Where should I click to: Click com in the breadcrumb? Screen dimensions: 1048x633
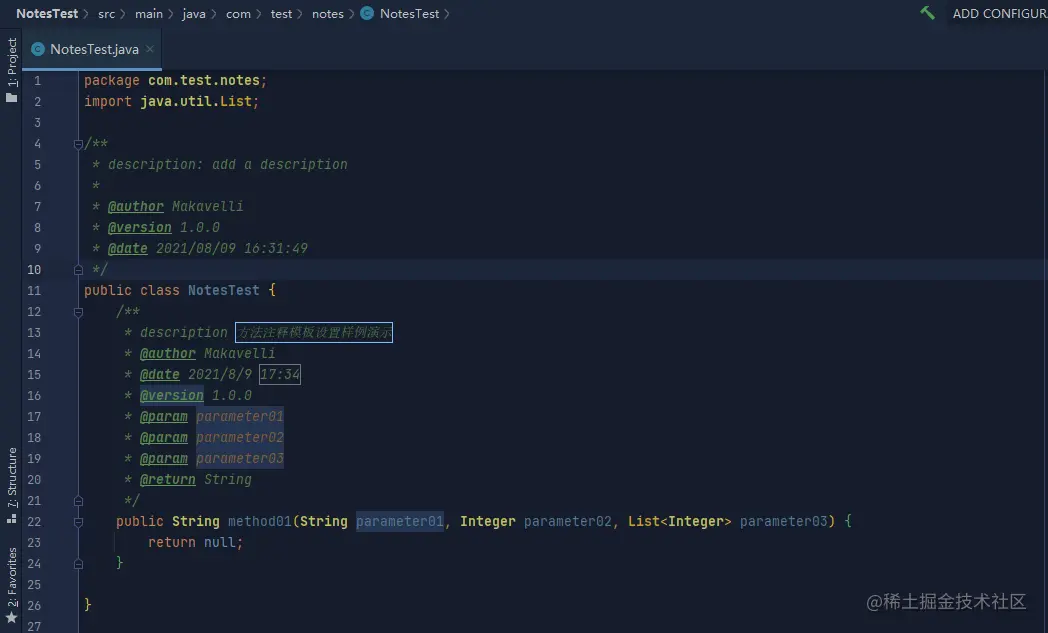pyautogui.click(x=238, y=14)
